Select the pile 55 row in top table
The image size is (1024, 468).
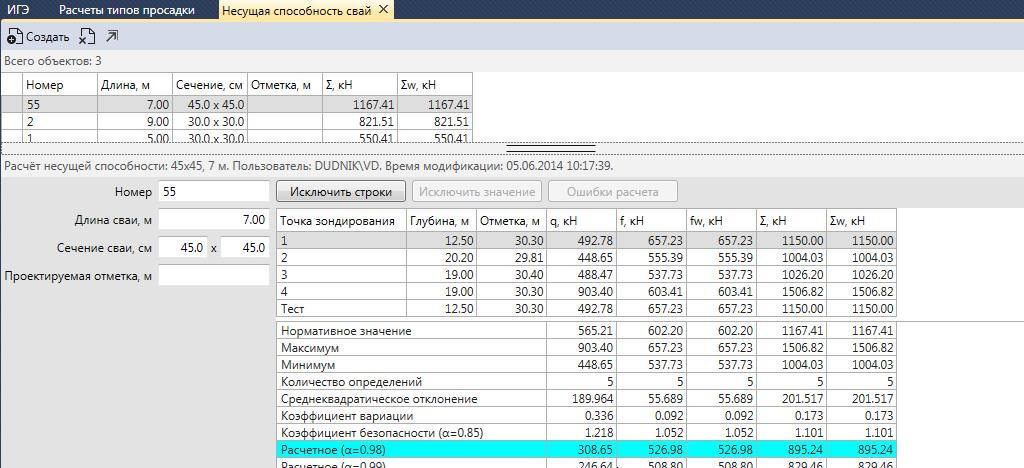coord(236,103)
